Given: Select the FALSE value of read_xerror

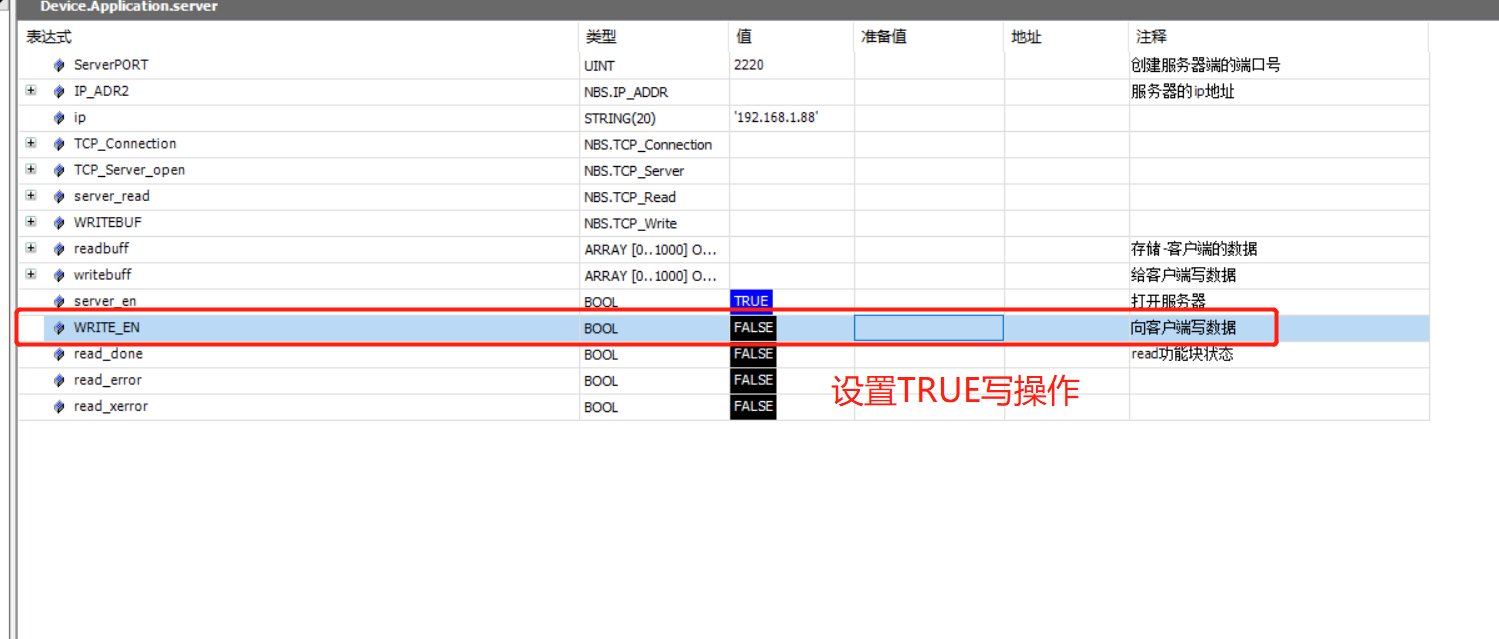Looking at the screenshot, I should click(753, 406).
